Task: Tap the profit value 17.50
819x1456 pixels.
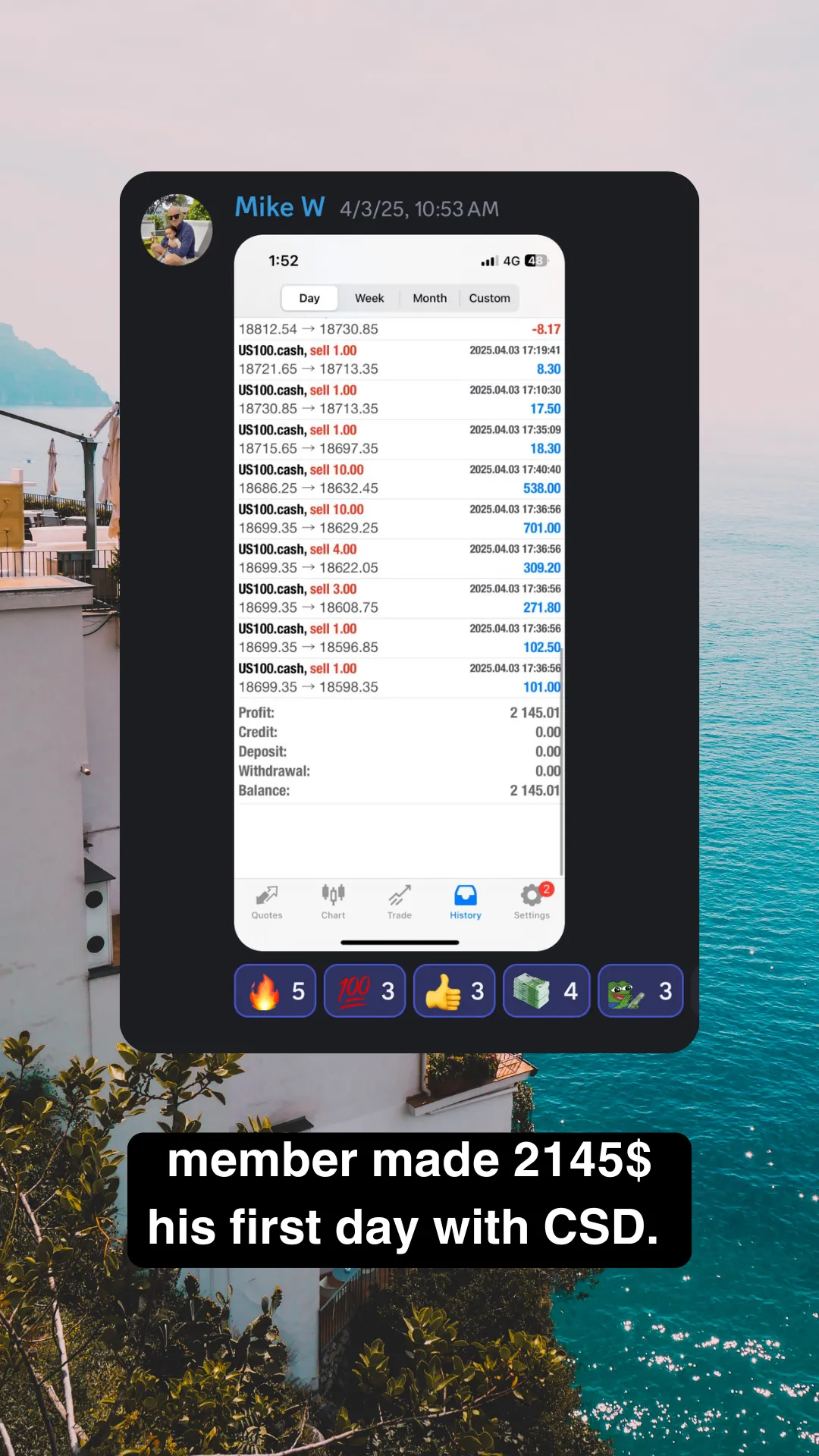Action: point(545,409)
